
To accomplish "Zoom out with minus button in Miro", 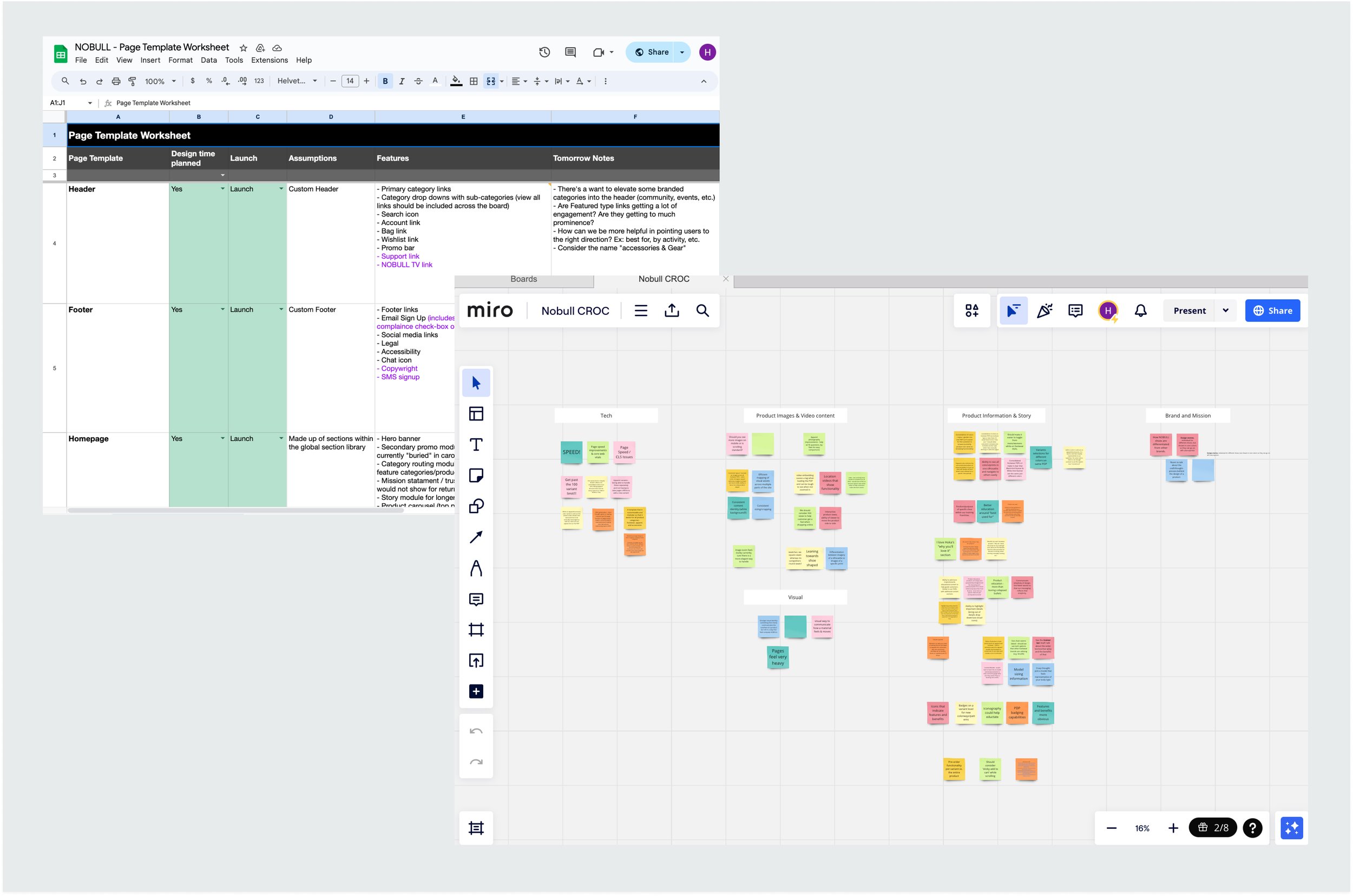I will click(x=1111, y=828).
